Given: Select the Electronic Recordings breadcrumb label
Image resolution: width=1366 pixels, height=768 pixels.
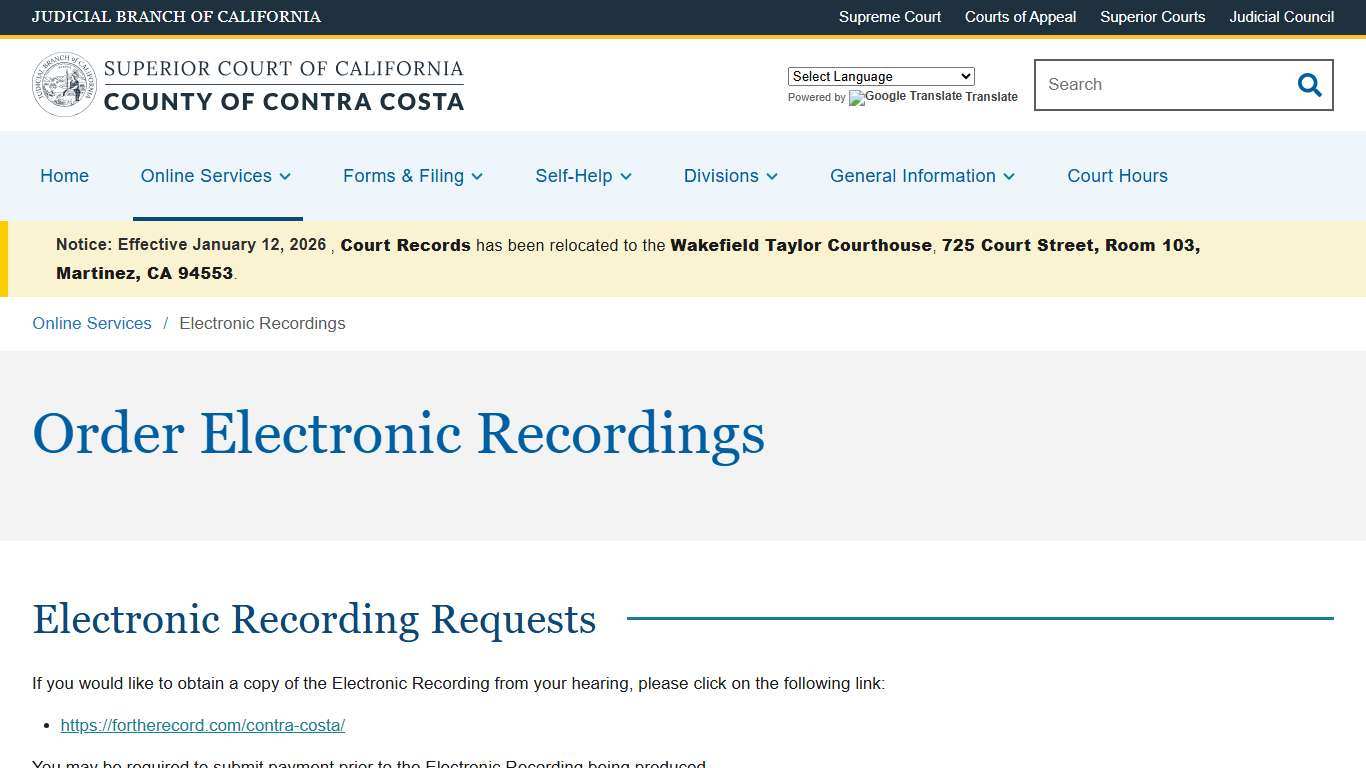Looking at the screenshot, I should coord(262,323).
